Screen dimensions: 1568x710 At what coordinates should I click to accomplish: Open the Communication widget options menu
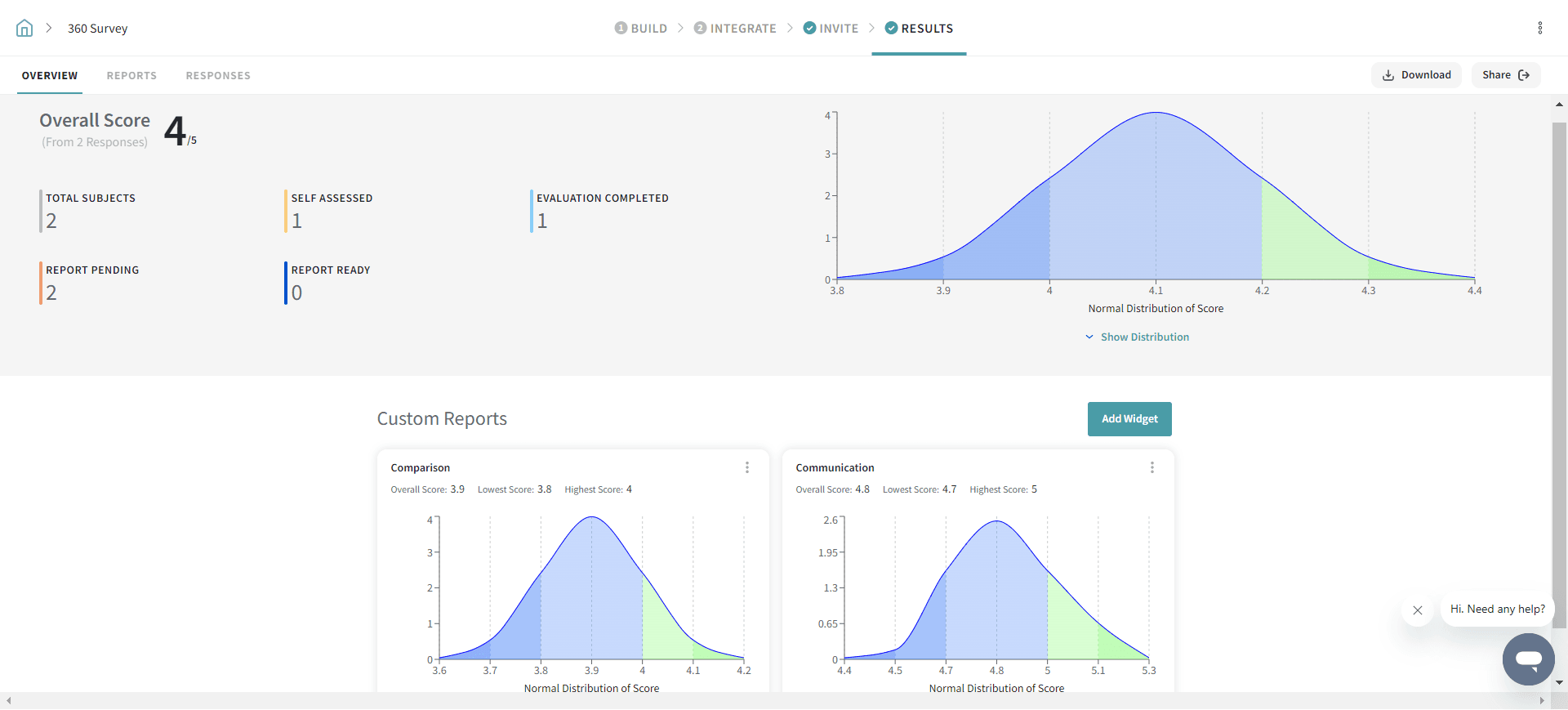coord(1151,467)
